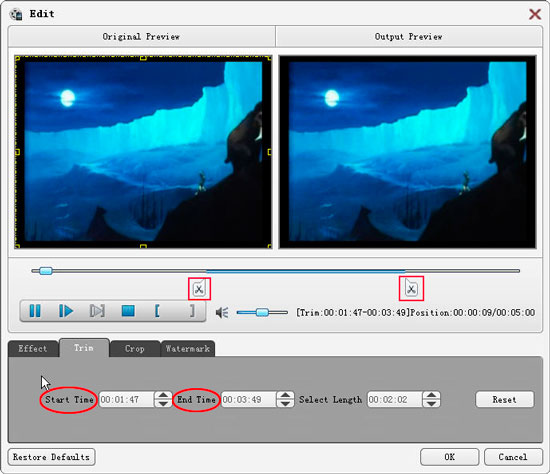The height and width of the screenshot is (474, 550).
Task: Click the playback position slider thumb
Action: coord(46,271)
